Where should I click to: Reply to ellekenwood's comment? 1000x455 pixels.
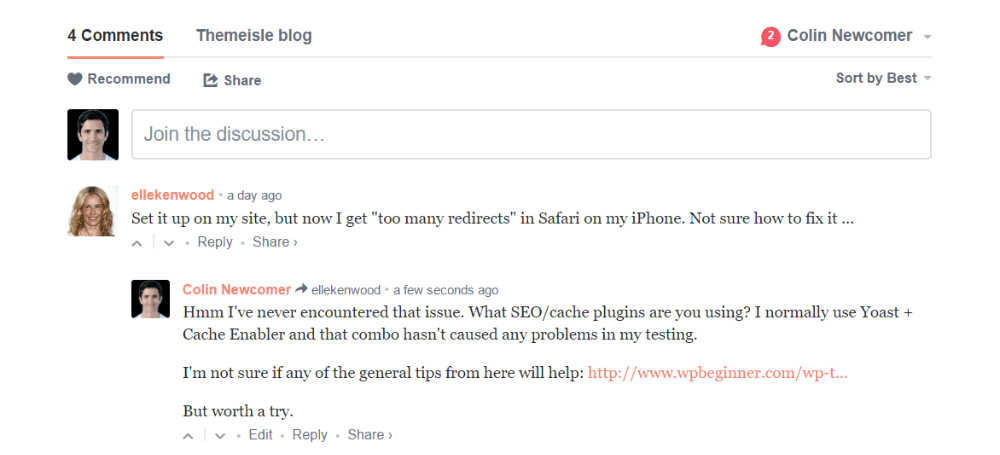[215, 242]
